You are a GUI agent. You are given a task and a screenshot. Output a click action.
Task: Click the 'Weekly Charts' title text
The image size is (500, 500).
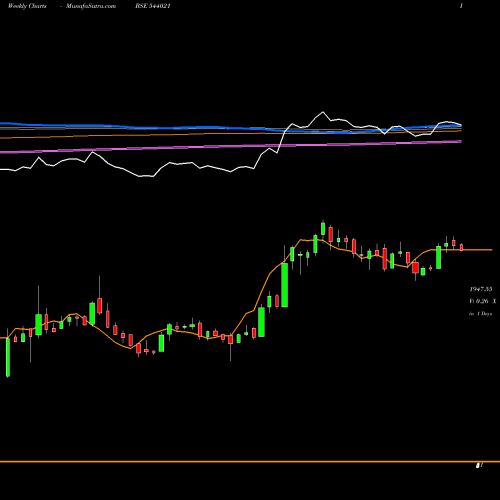27,6
